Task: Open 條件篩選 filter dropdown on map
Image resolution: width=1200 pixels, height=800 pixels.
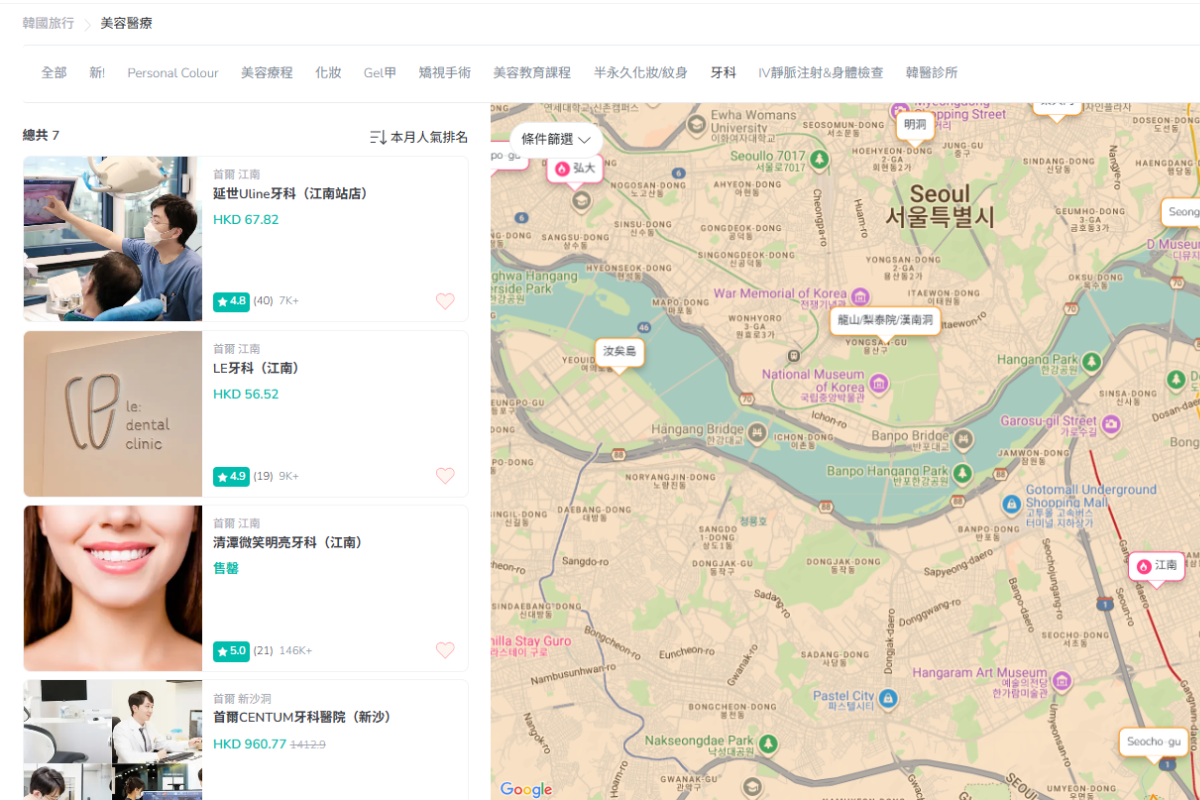Action: coord(556,140)
